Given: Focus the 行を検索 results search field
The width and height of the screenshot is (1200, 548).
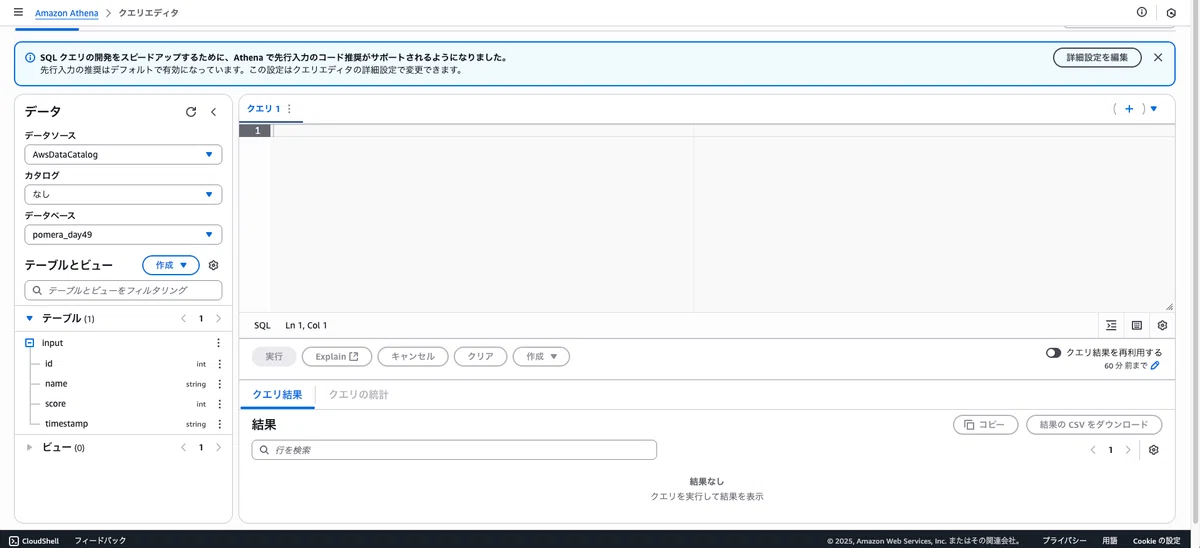Looking at the screenshot, I should point(454,450).
